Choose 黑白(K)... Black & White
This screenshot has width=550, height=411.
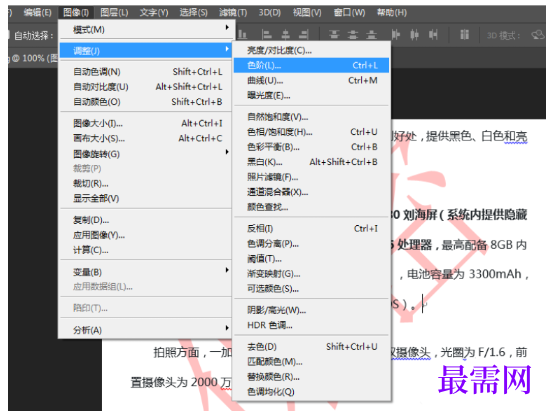pos(311,162)
